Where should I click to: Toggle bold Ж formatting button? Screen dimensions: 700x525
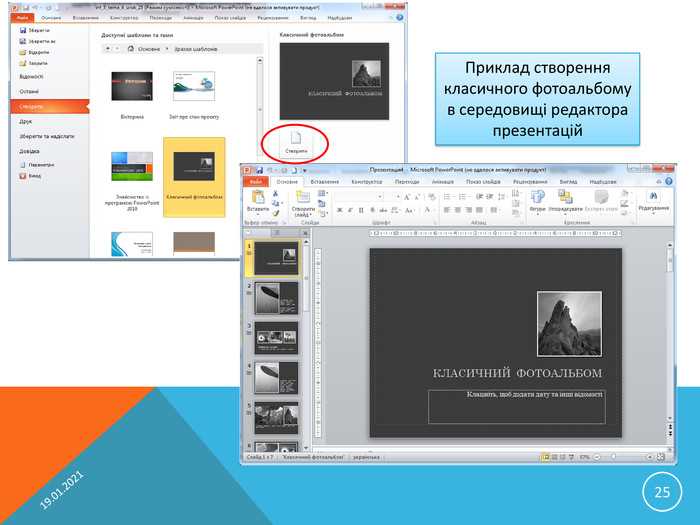(339, 210)
